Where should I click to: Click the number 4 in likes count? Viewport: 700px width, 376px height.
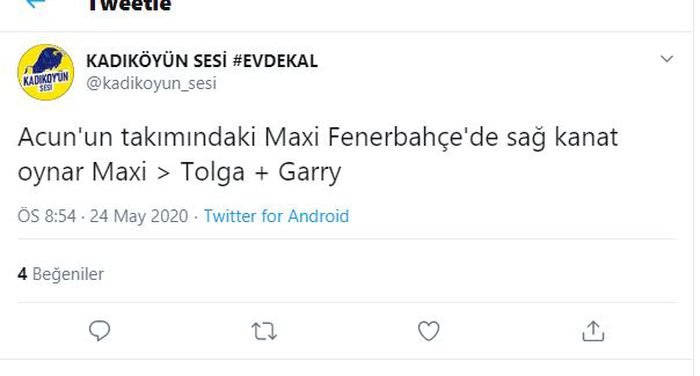22,274
